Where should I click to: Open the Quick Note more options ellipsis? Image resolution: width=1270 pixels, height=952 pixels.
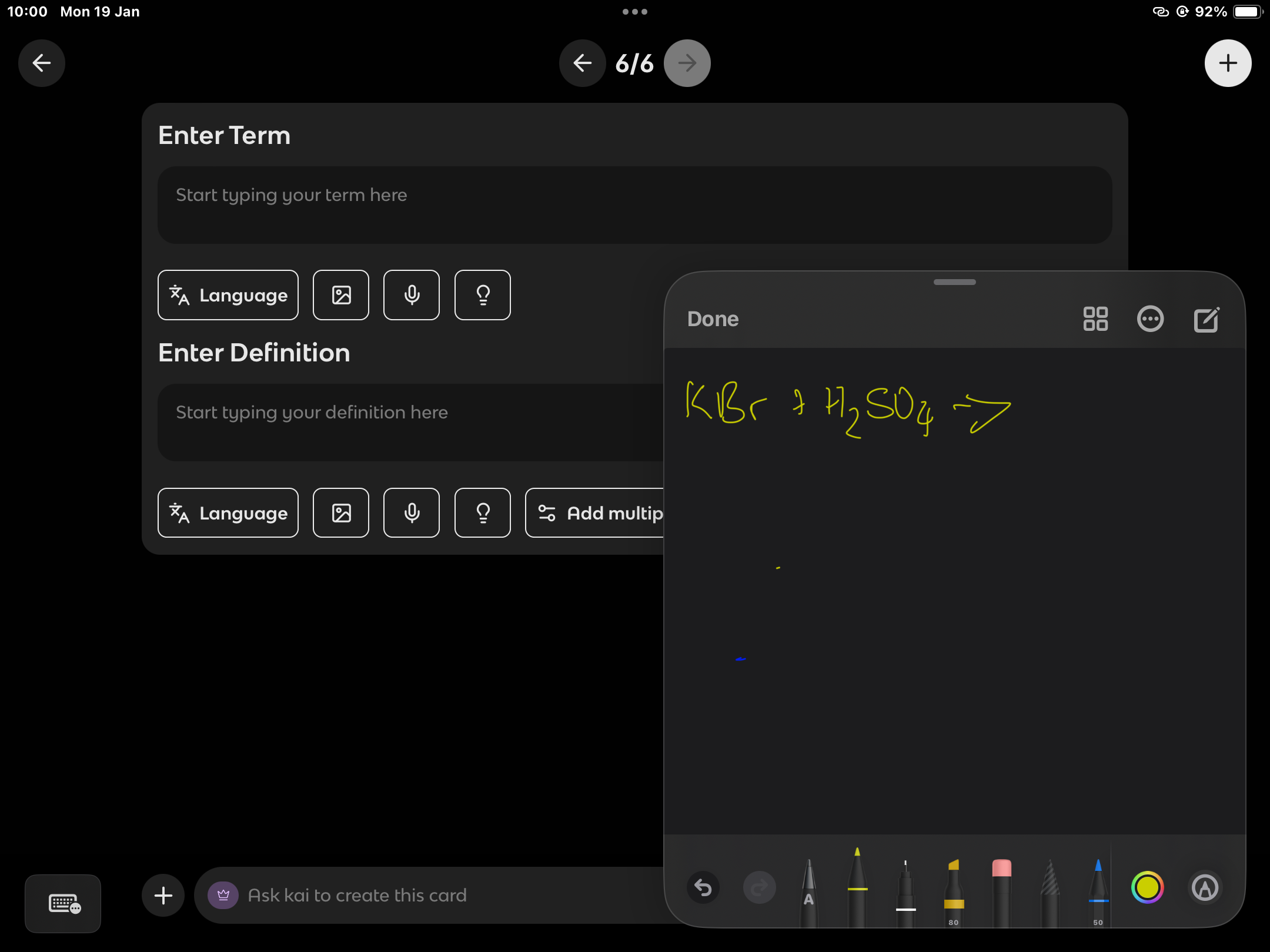(1151, 319)
